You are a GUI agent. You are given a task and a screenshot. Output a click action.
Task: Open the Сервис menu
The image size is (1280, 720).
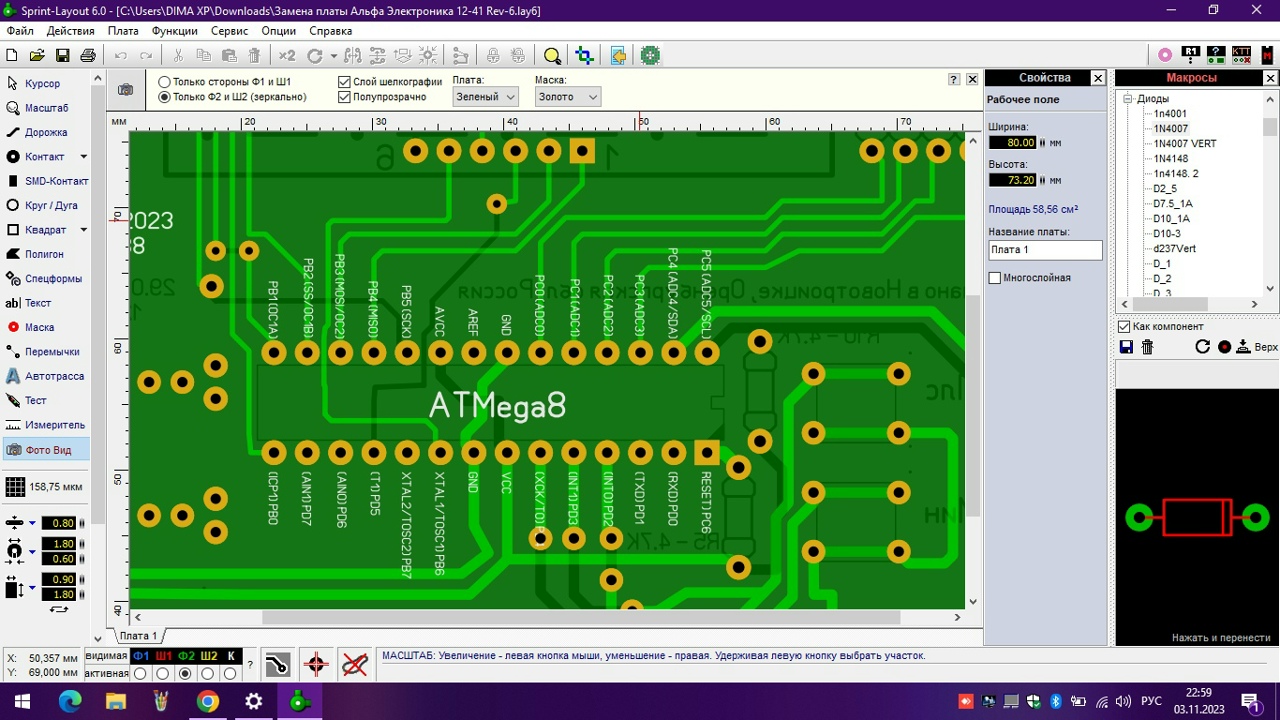[x=229, y=31]
